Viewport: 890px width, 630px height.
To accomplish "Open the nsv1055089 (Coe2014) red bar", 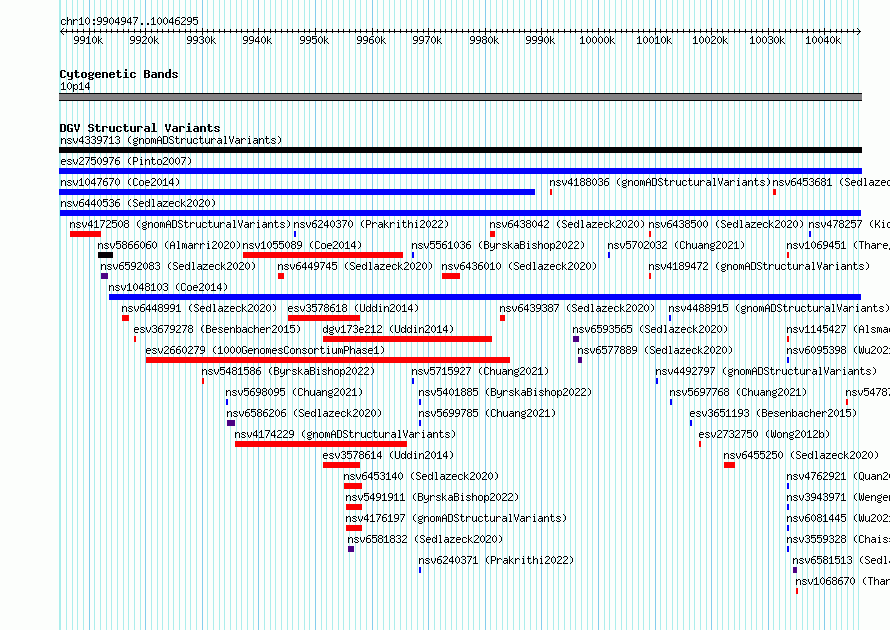I will pos(322,255).
